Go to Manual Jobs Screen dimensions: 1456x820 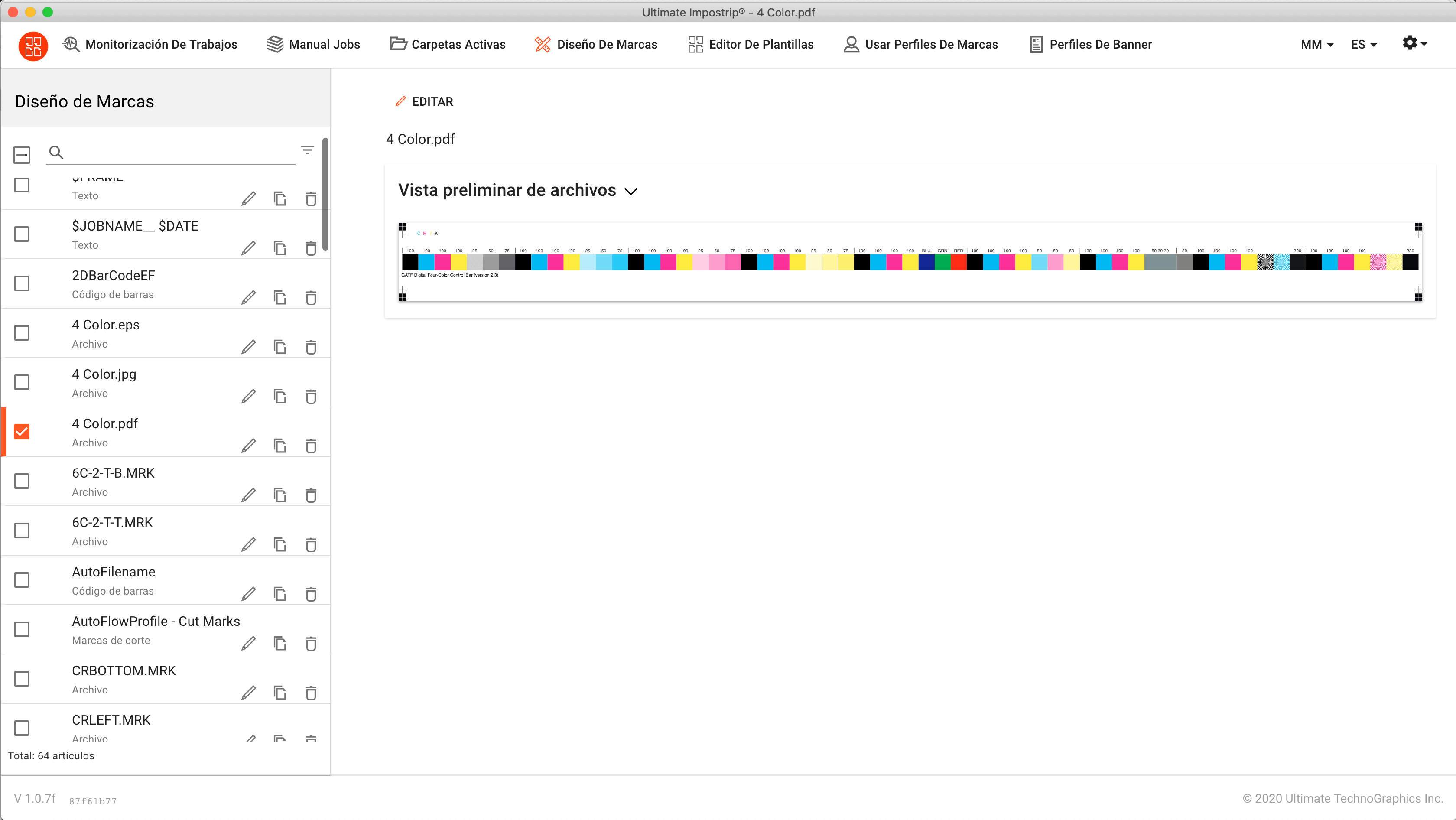click(x=313, y=45)
